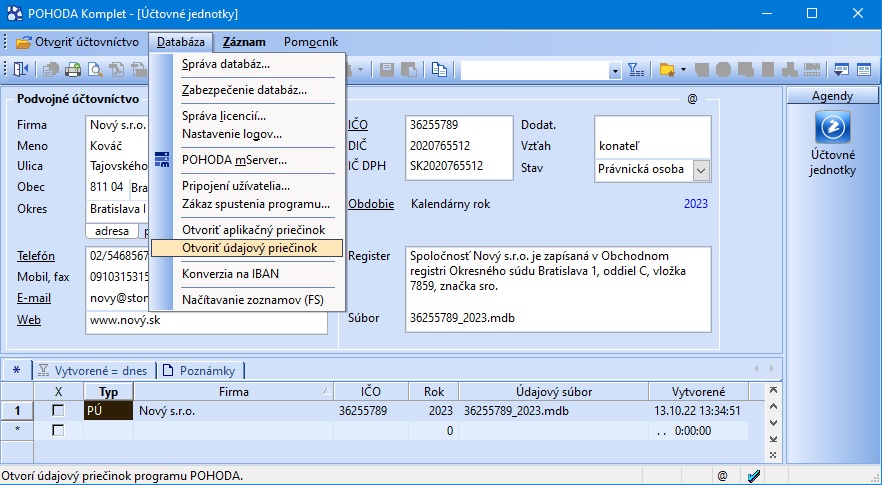Open the Záznam menu
Screen dimensions: 882x485
tap(244, 42)
